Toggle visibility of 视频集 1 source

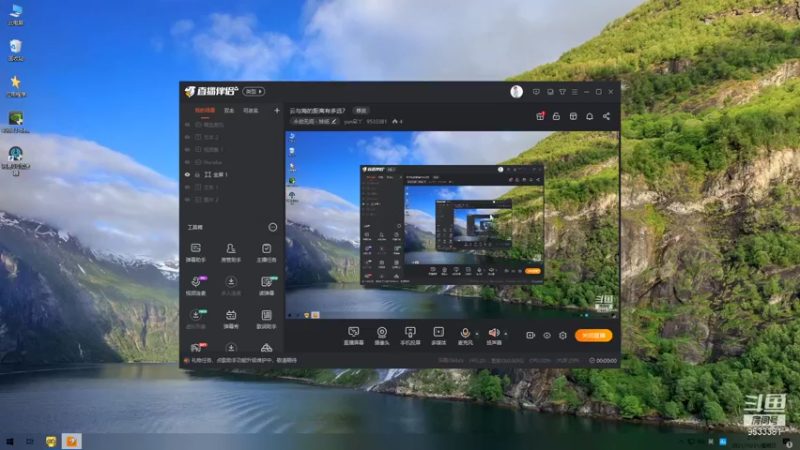tap(187, 149)
